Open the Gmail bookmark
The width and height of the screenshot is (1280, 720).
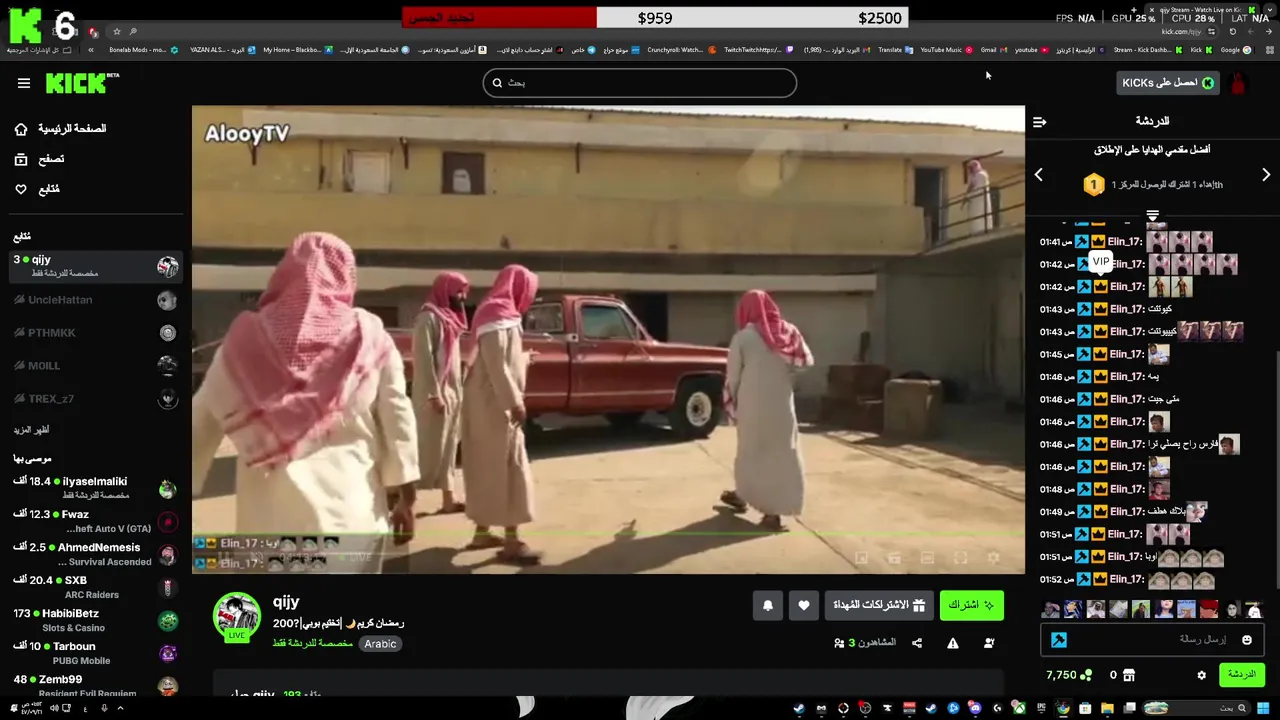993,49
